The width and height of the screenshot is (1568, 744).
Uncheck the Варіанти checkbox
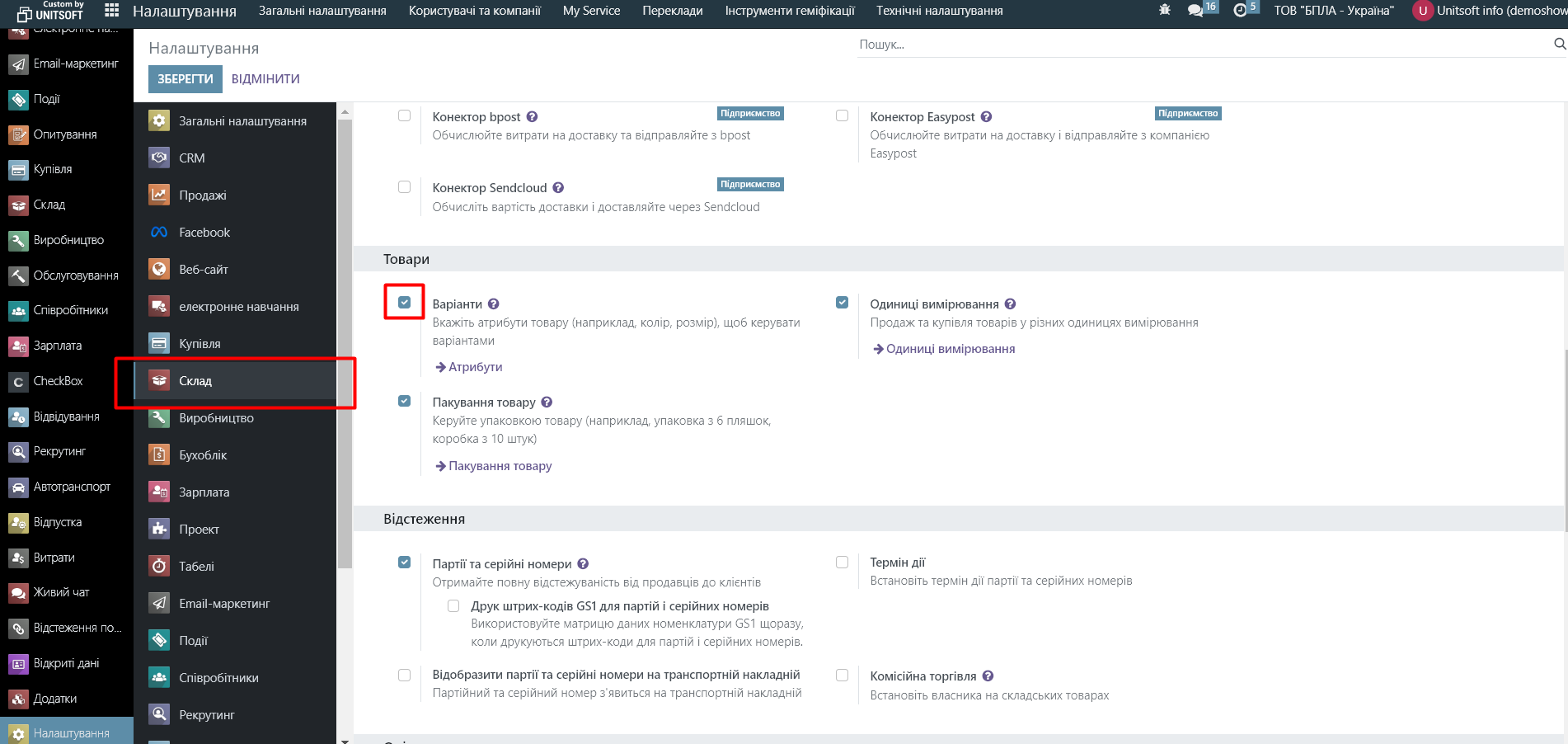point(404,303)
